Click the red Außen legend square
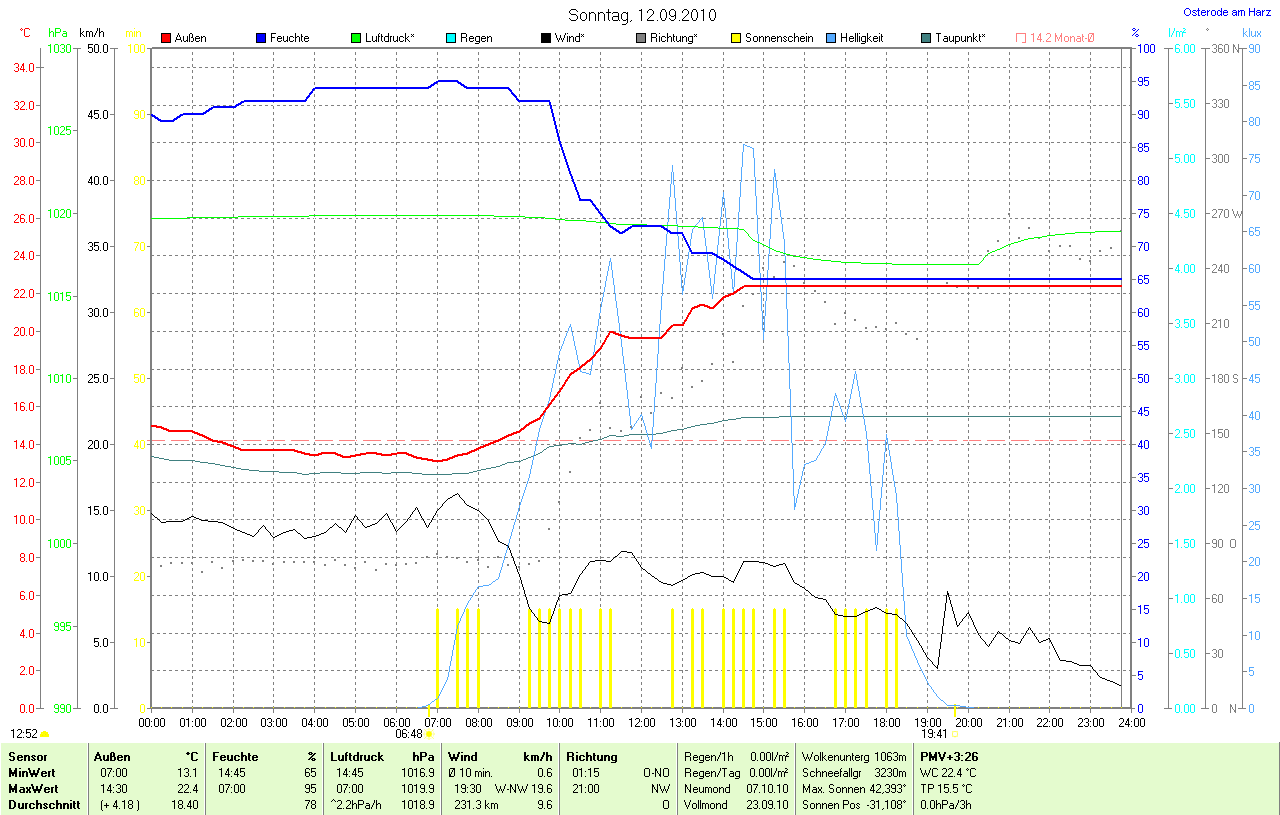Screen dimensions: 1280x815 166,38
